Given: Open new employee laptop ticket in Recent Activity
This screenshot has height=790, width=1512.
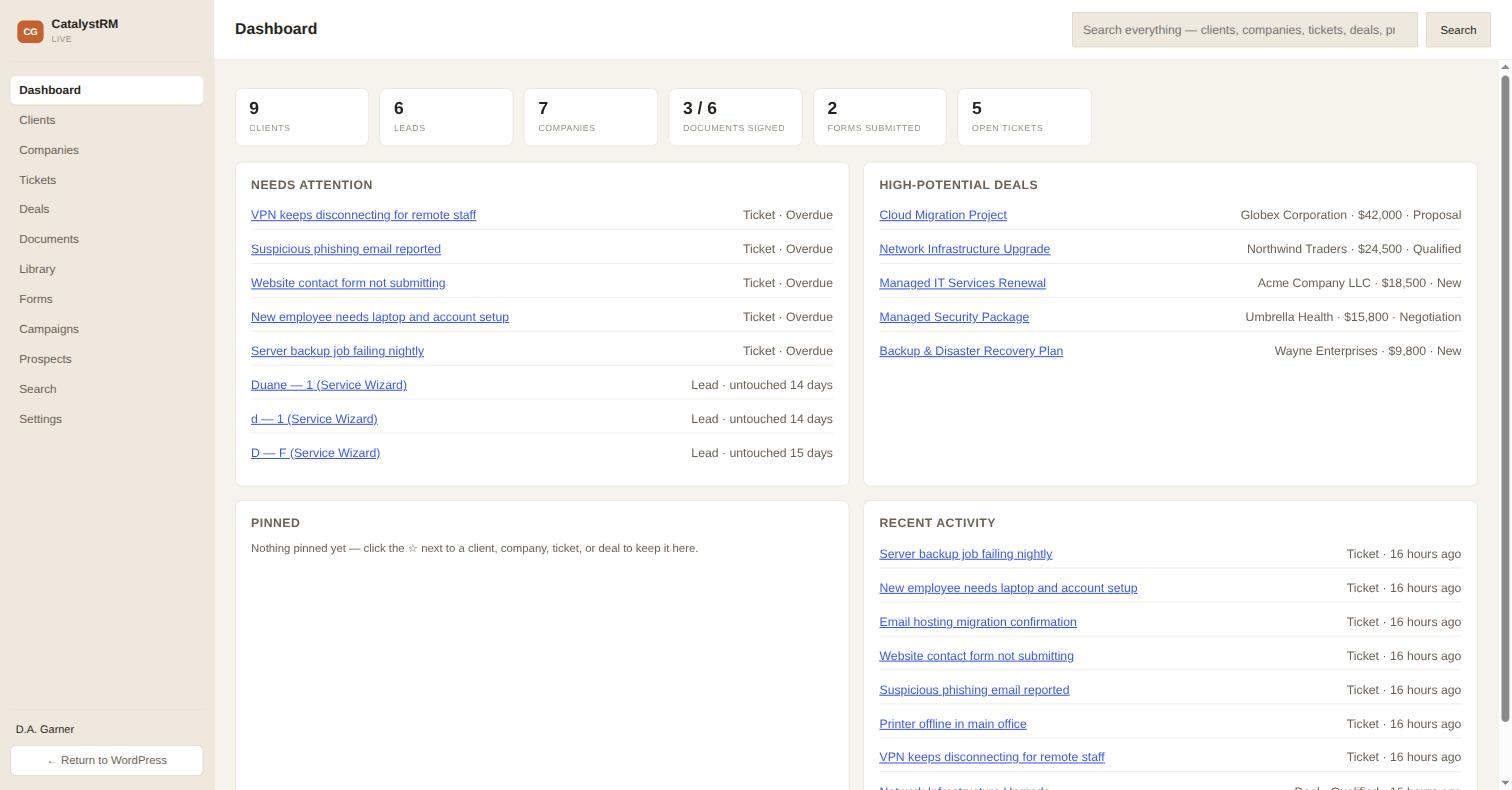Looking at the screenshot, I should tap(1008, 588).
